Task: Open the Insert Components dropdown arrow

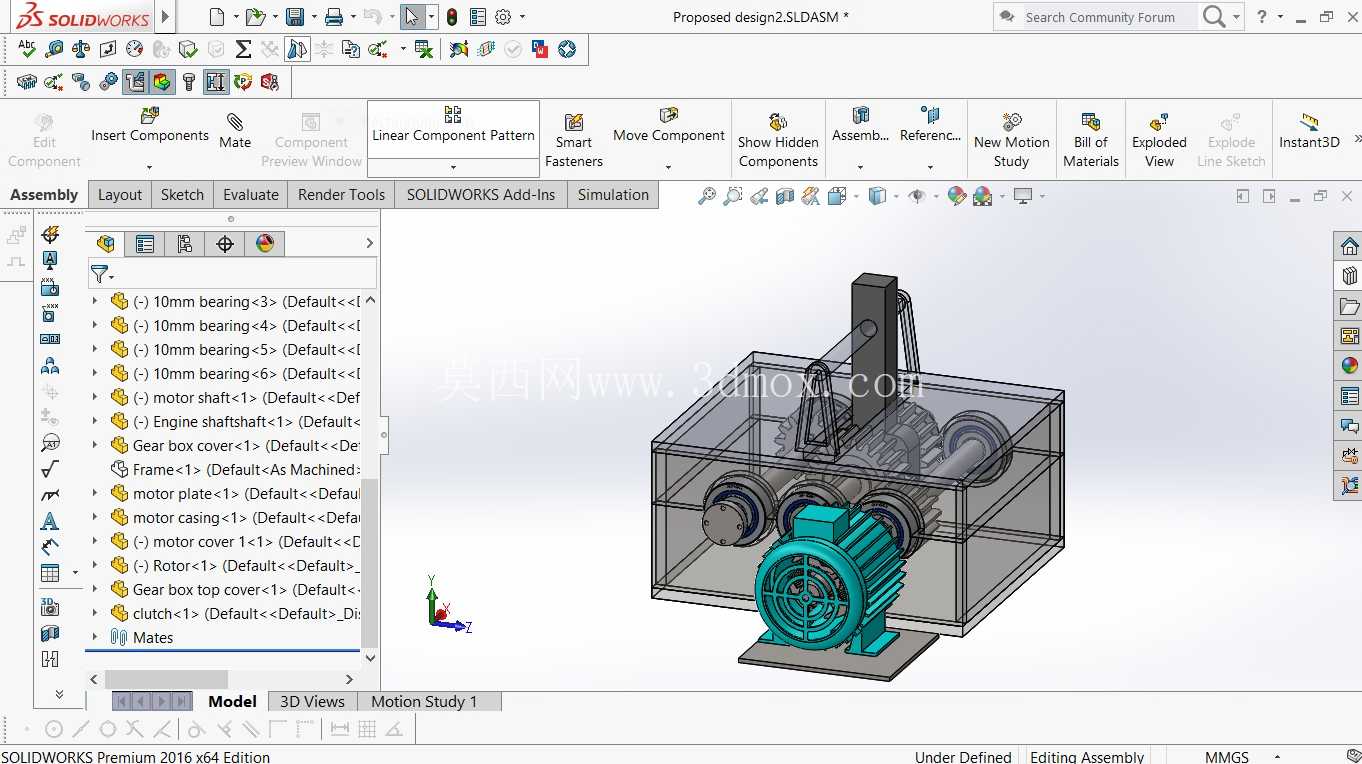Action: (x=149, y=167)
